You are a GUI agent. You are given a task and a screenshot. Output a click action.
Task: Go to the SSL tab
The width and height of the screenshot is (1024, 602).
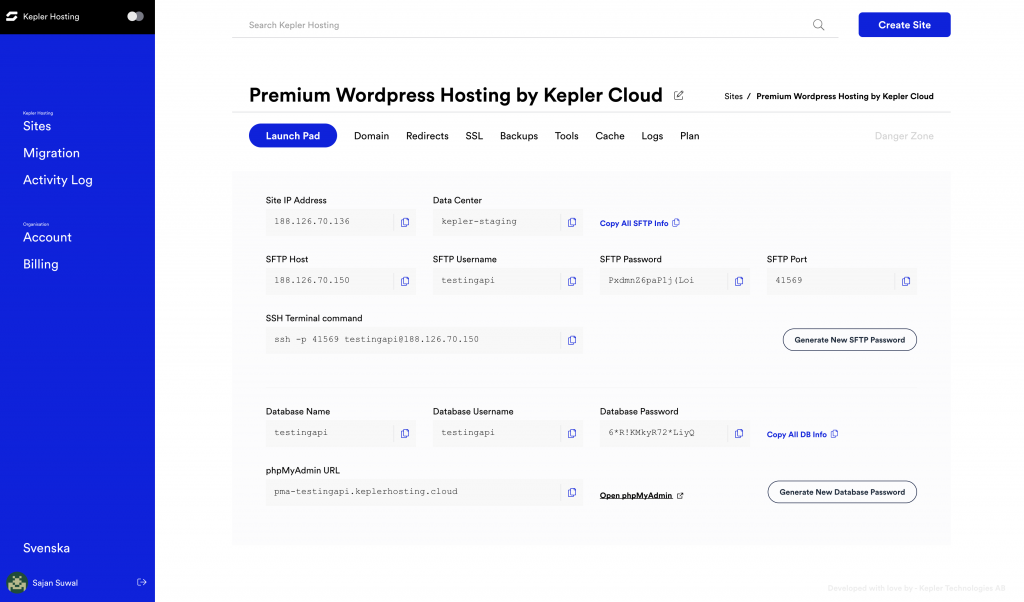point(474,136)
